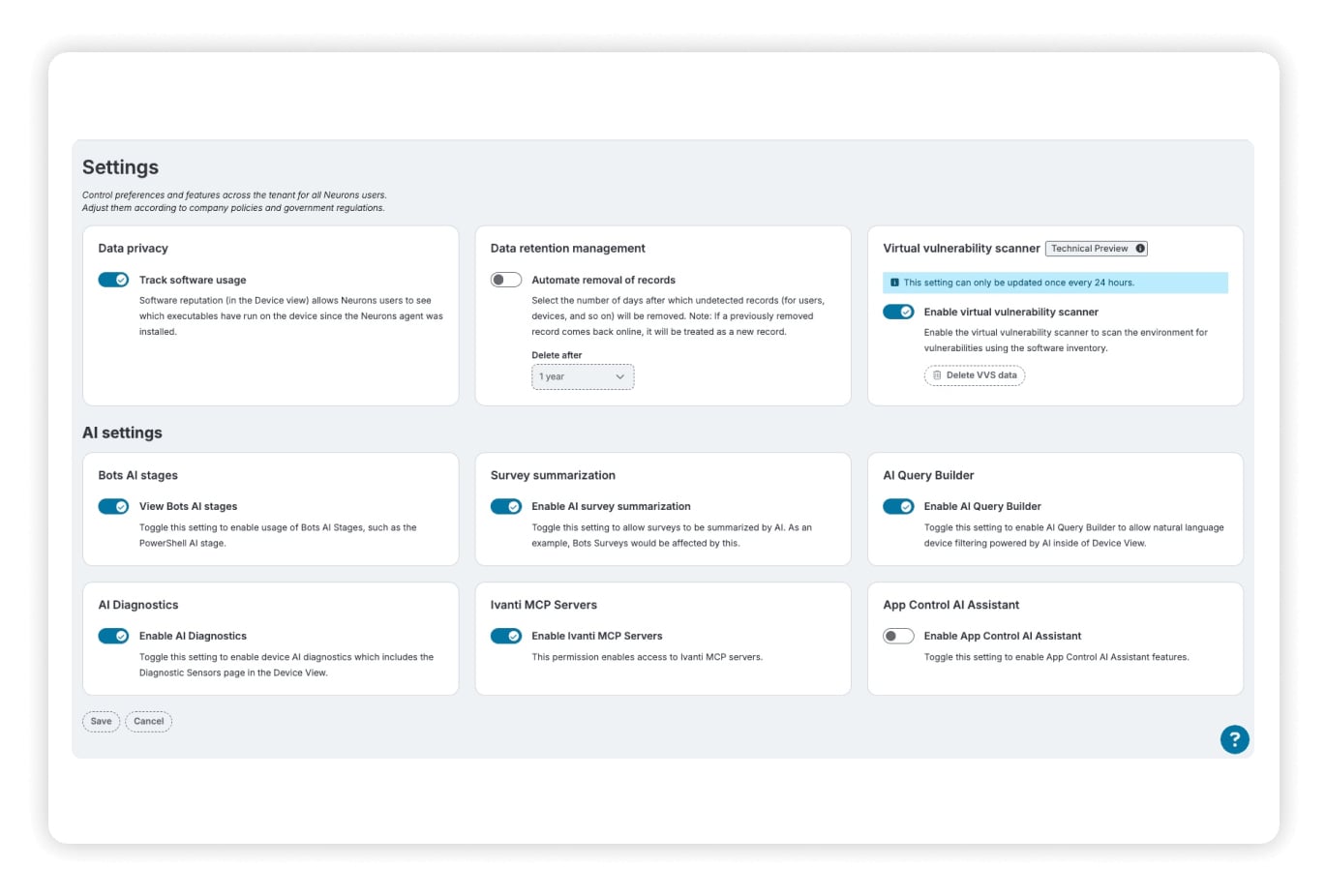Switch off Enable AI Query Builder

click(898, 506)
